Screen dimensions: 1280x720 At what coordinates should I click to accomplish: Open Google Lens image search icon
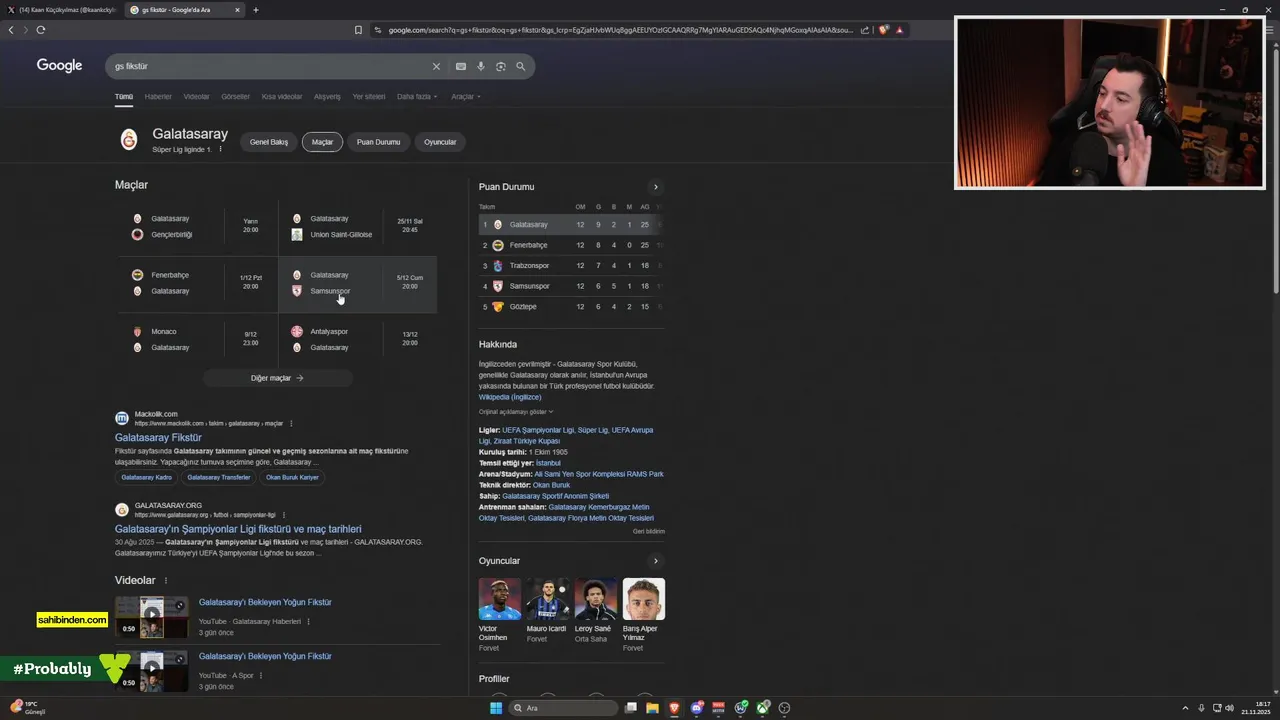(x=500, y=66)
